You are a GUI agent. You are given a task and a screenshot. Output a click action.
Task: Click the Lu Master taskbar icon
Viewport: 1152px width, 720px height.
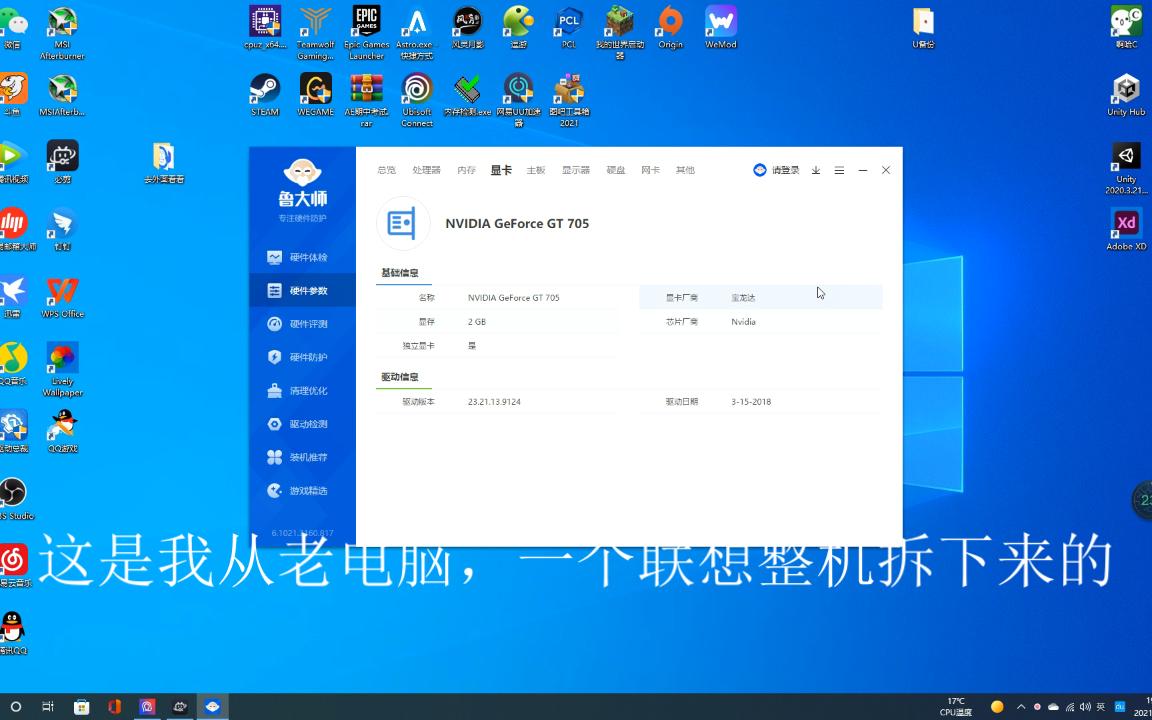coord(212,707)
